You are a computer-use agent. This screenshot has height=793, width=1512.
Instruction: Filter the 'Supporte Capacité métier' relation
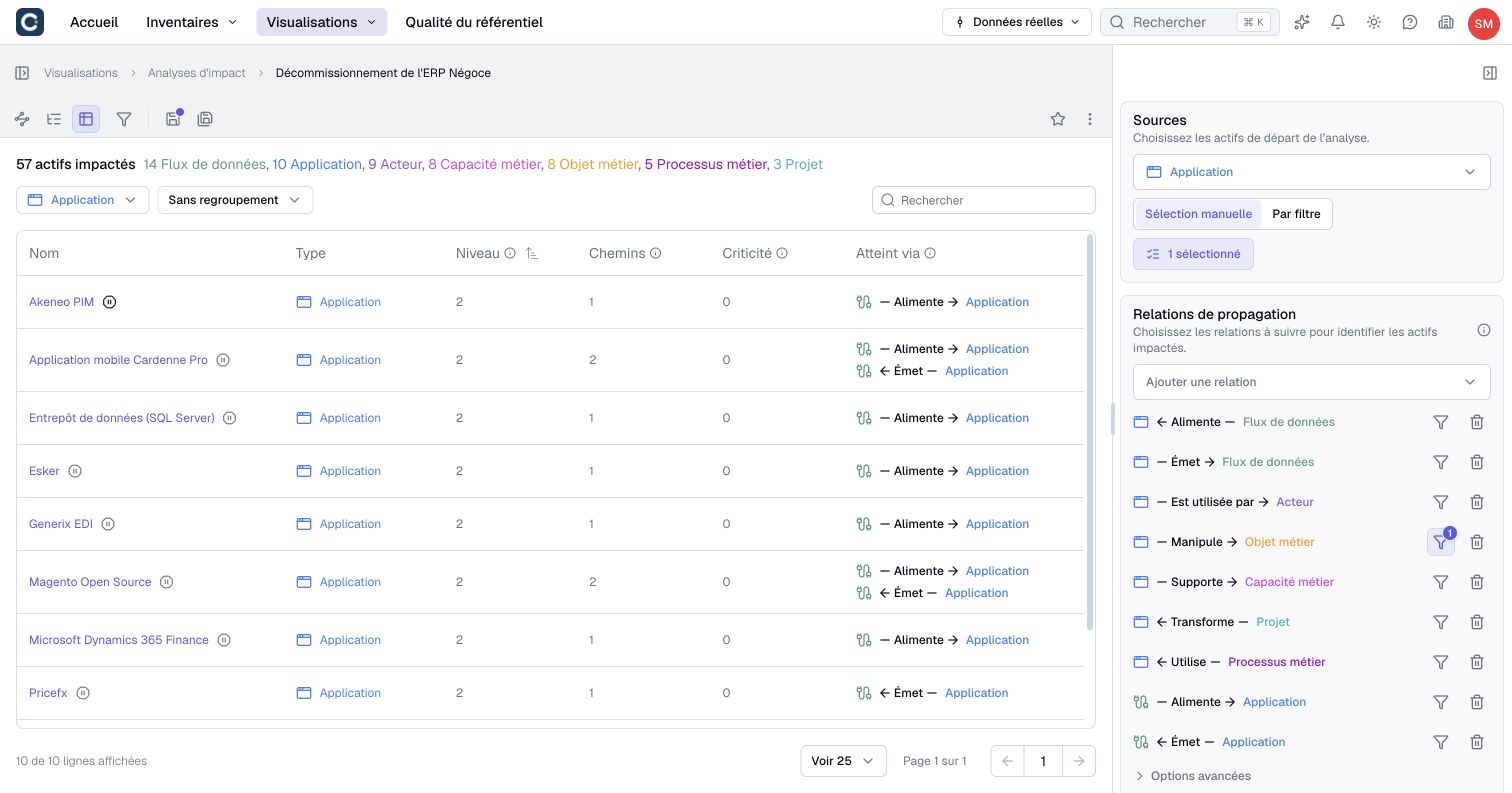[x=1441, y=582]
